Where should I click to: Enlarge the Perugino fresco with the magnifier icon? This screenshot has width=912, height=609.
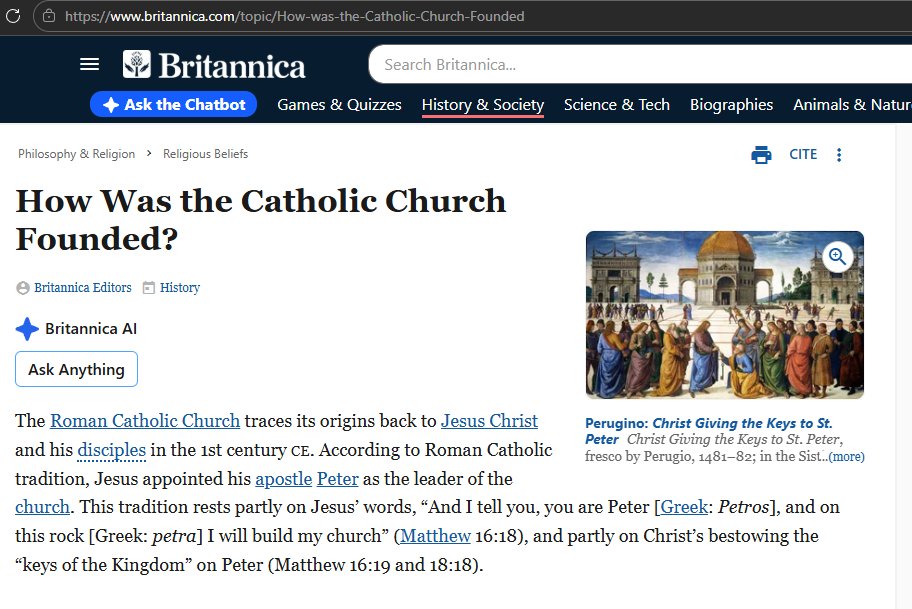tap(838, 257)
